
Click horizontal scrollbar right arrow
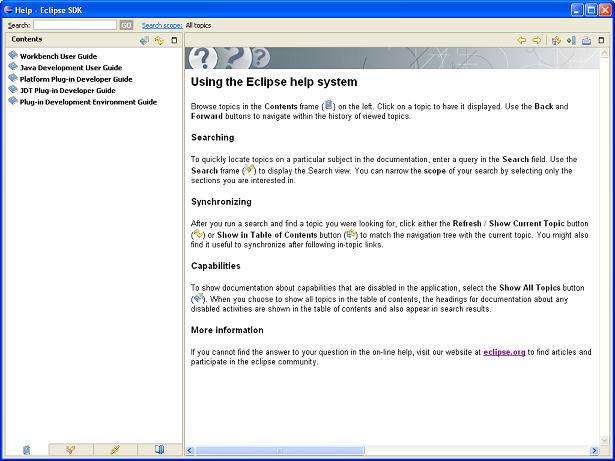tap(594, 450)
